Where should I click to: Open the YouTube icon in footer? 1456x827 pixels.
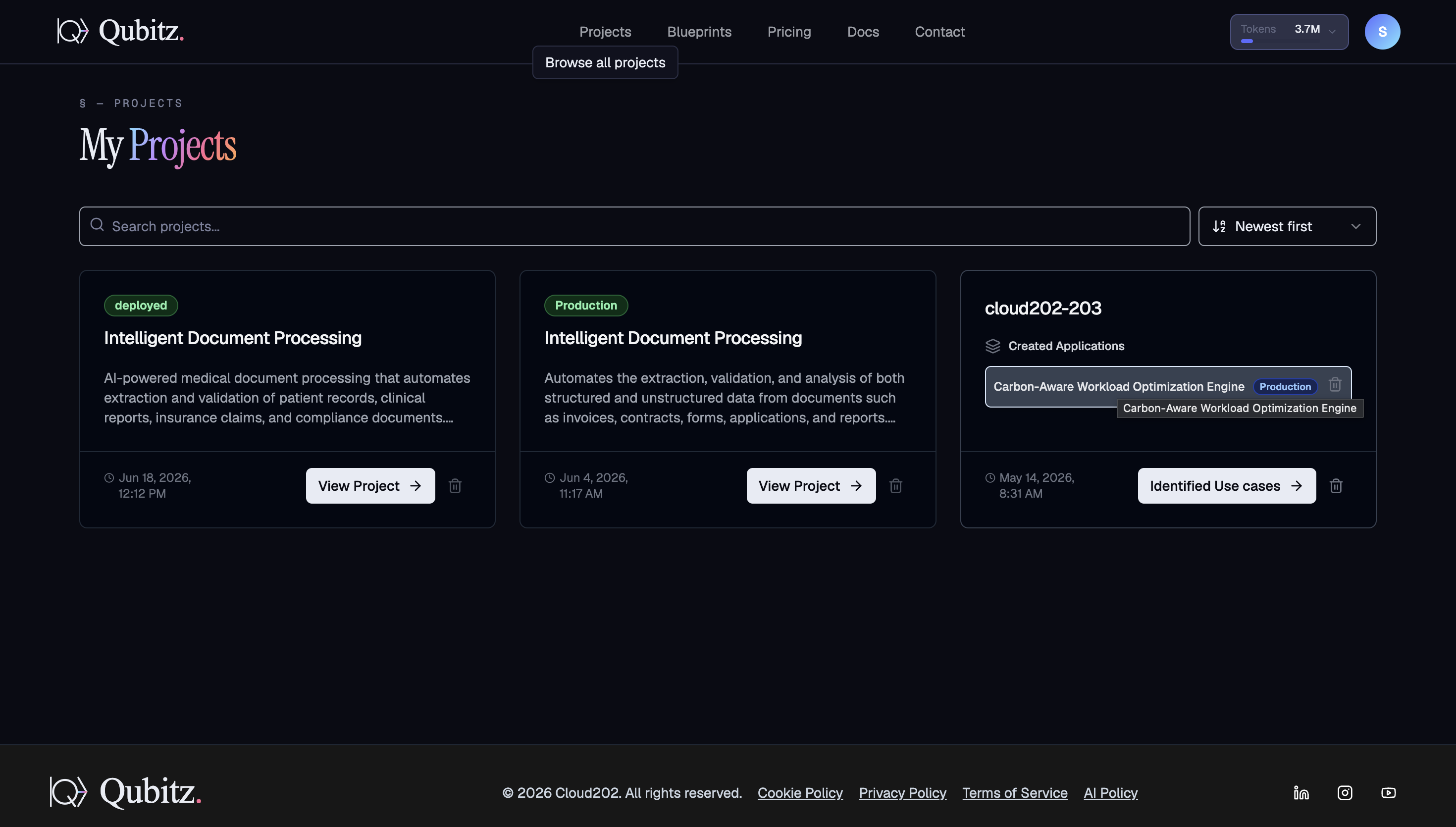click(x=1389, y=792)
